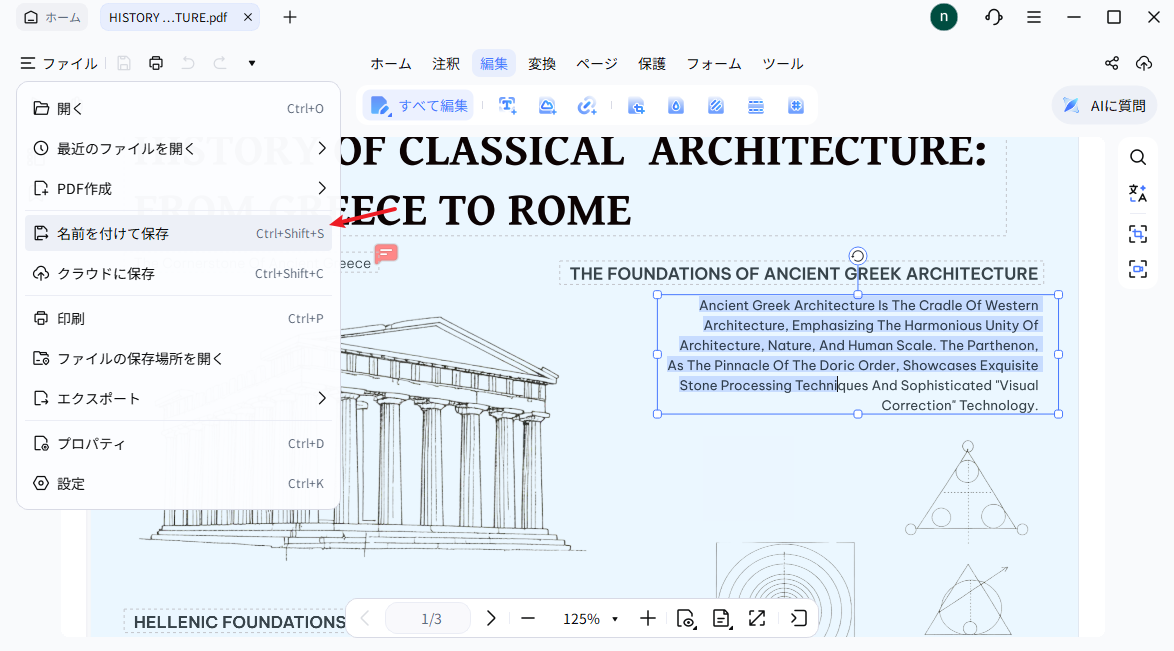
Task: Select the add image tool icon
Action: (x=547, y=106)
